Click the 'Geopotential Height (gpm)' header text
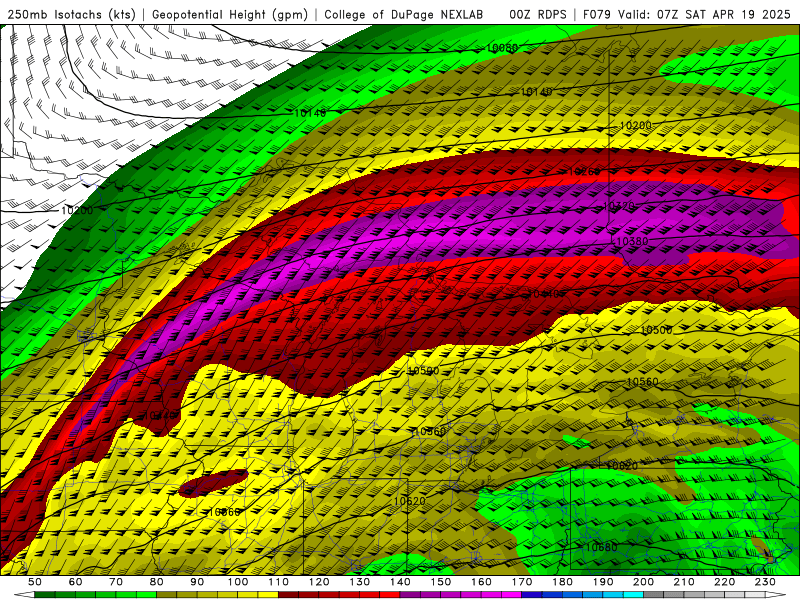The width and height of the screenshot is (800, 600). click(230, 15)
